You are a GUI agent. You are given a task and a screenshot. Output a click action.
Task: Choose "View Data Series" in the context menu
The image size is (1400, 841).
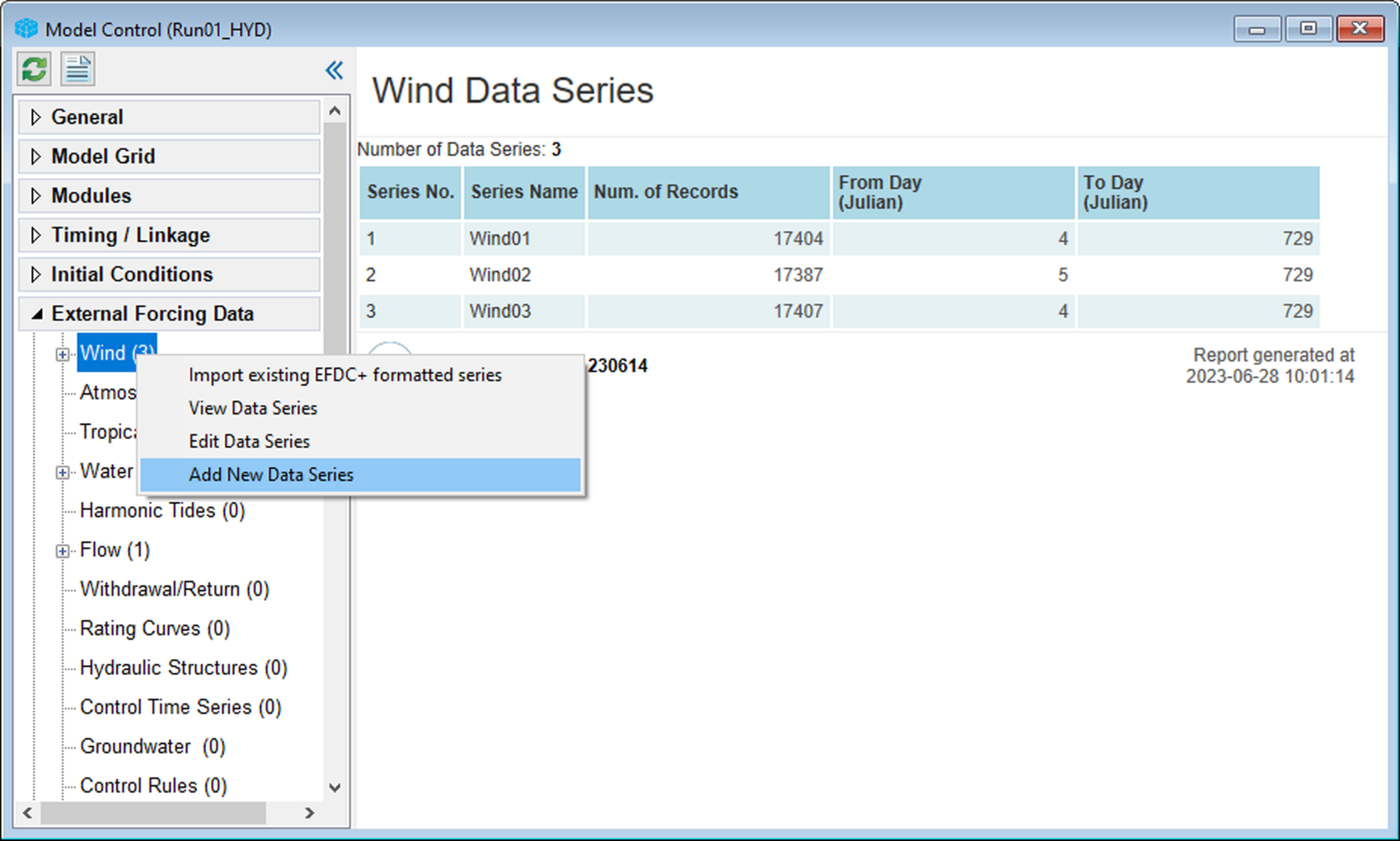click(252, 408)
